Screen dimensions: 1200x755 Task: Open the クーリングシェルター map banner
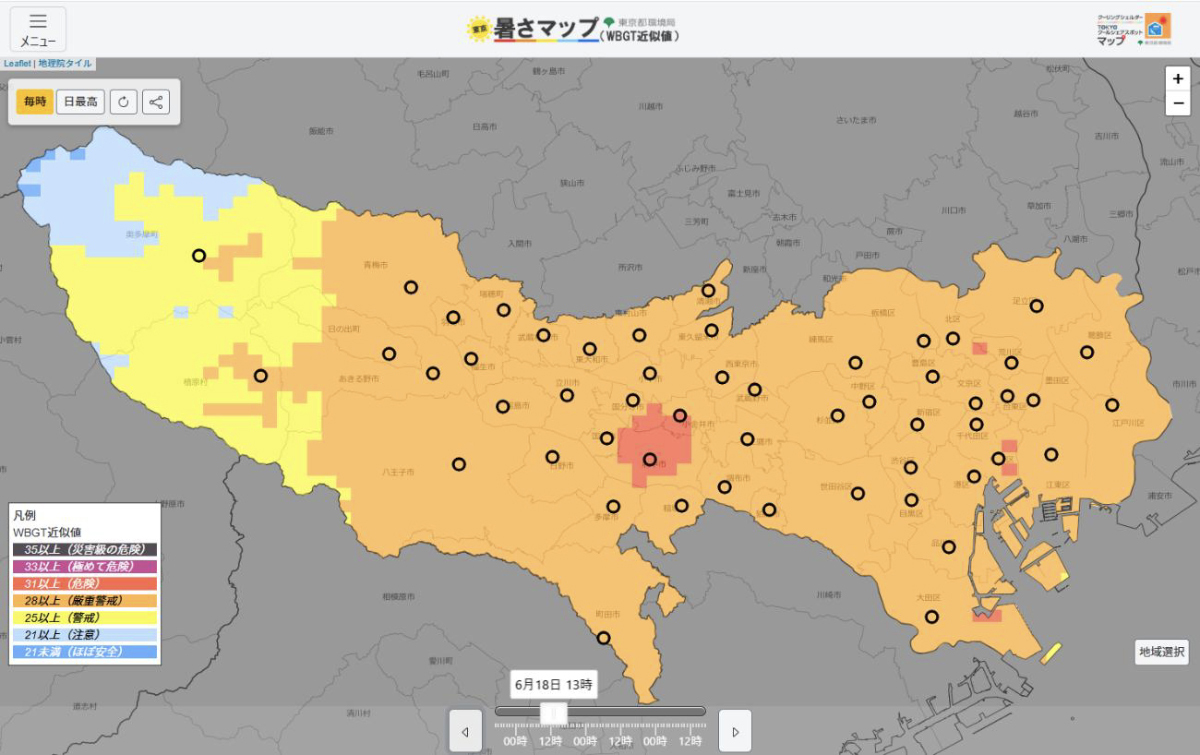tap(1134, 29)
